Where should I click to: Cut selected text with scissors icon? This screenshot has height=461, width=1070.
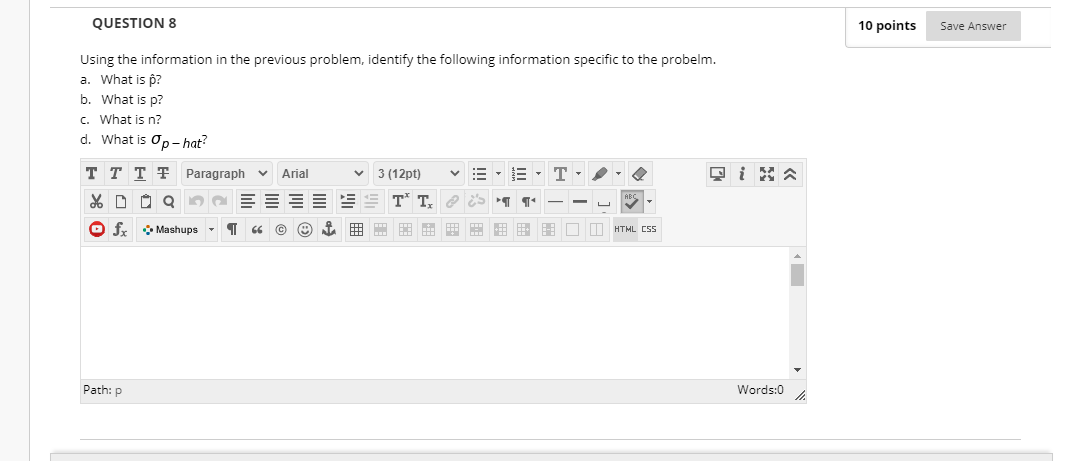[96, 202]
